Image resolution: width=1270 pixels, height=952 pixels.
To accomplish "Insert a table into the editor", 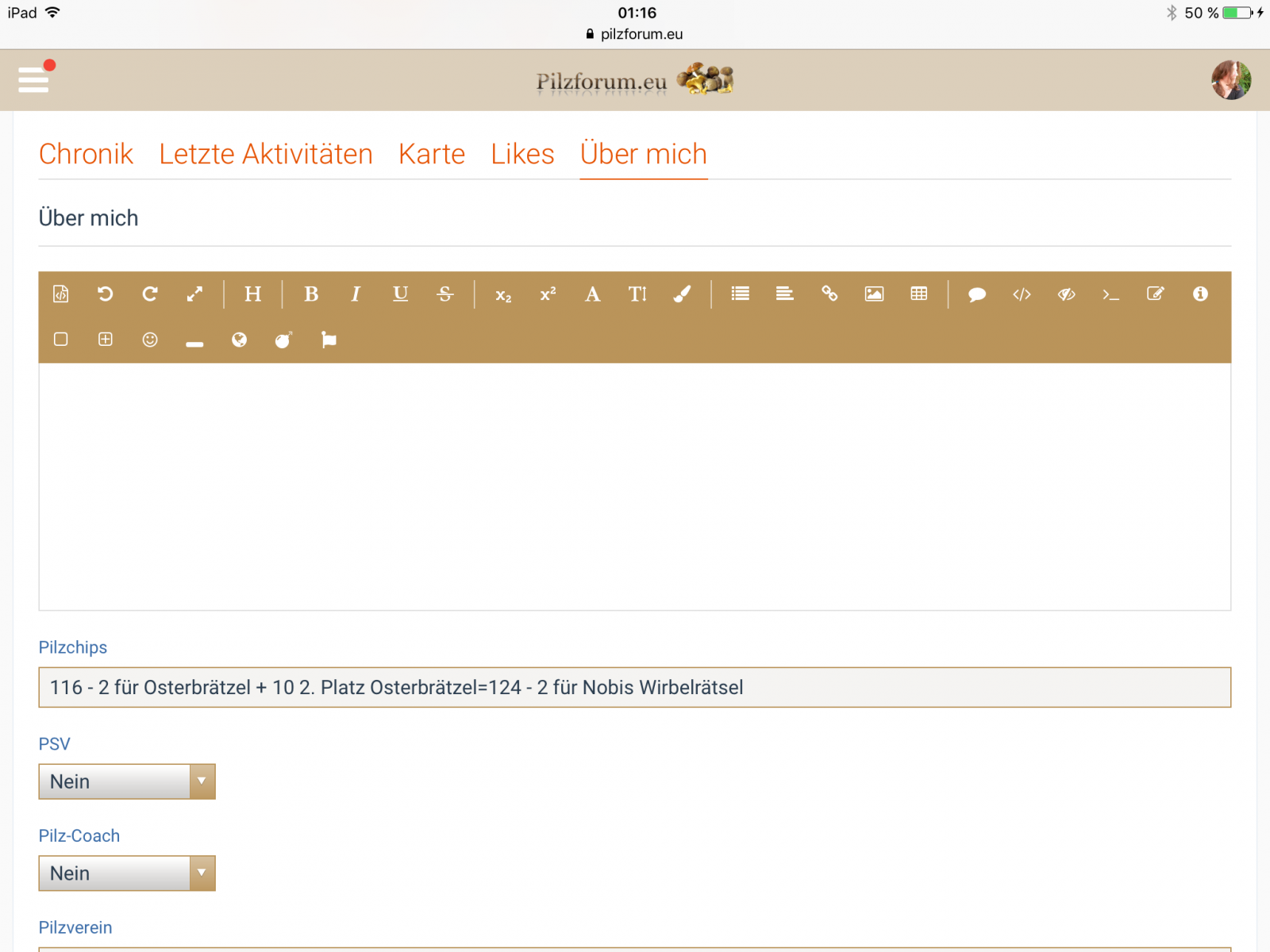I will pyautogui.click(x=918, y=294).
